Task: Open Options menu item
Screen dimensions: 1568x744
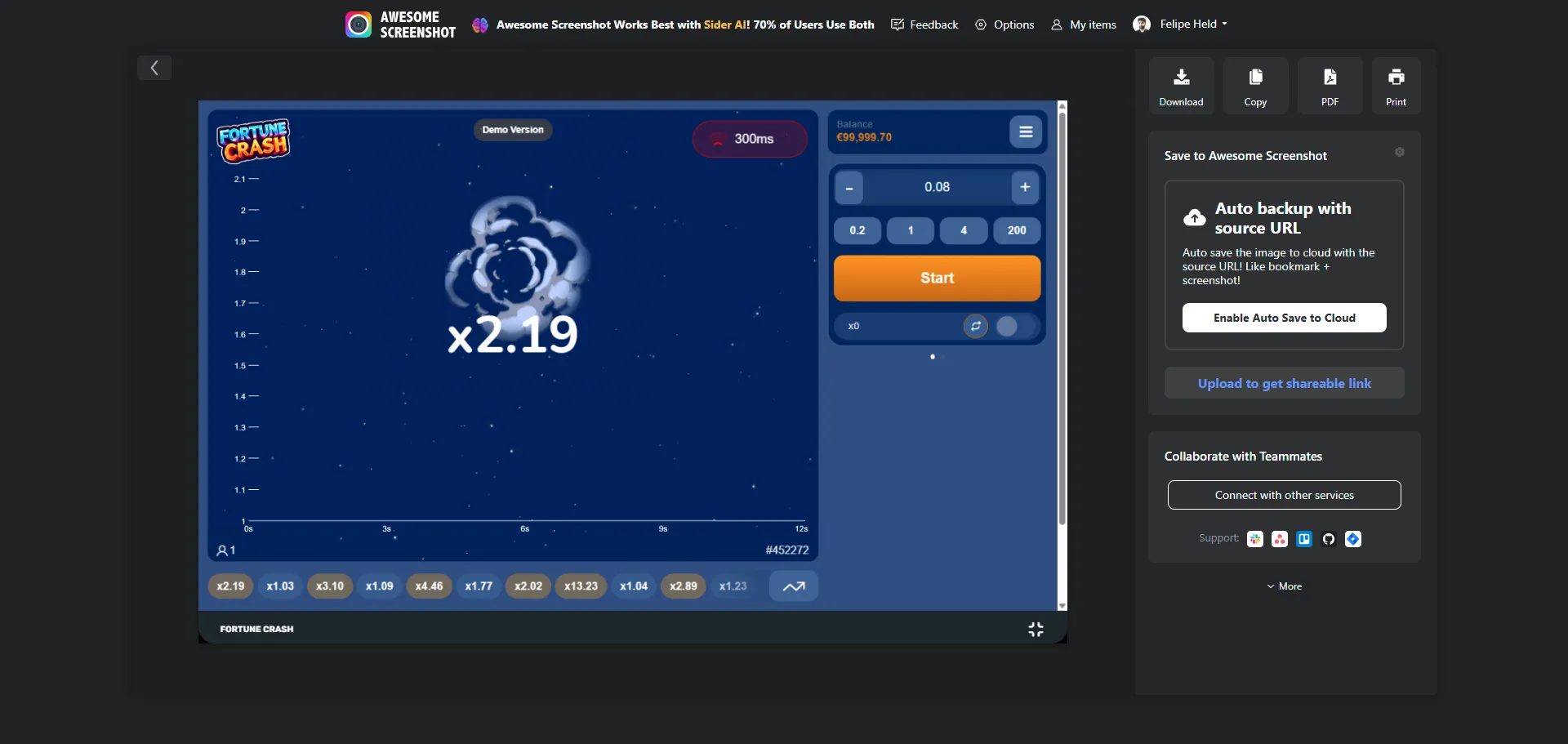Action: click(1004, 25)
